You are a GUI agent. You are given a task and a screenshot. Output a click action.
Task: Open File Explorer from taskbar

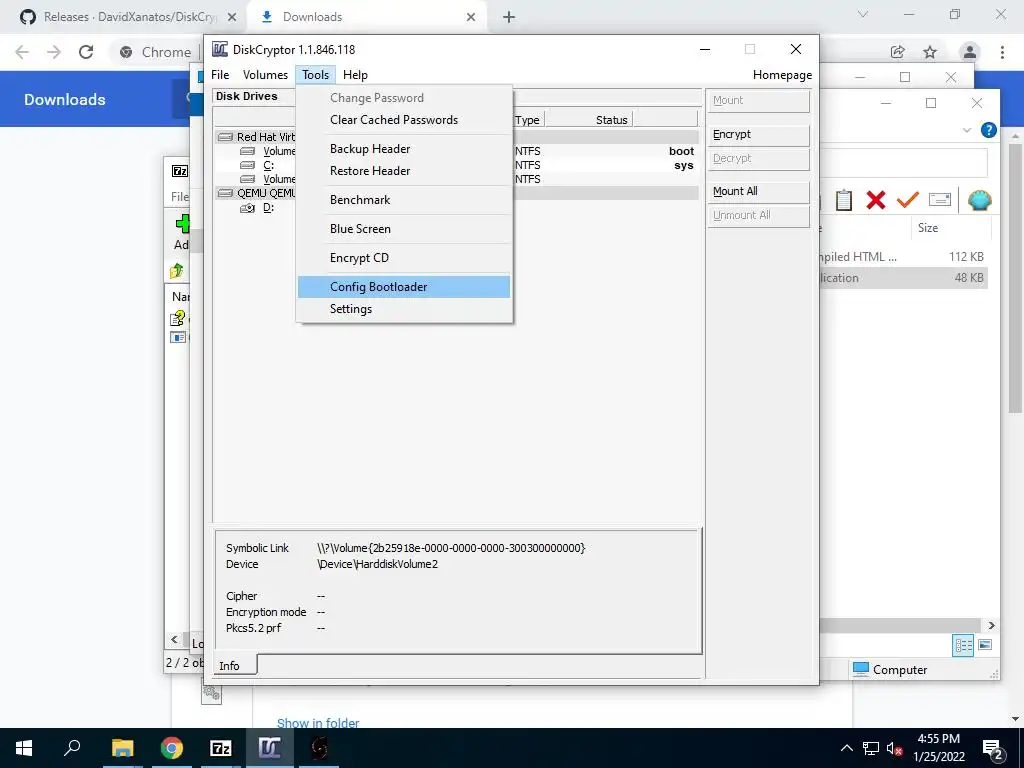pos(122,748)
